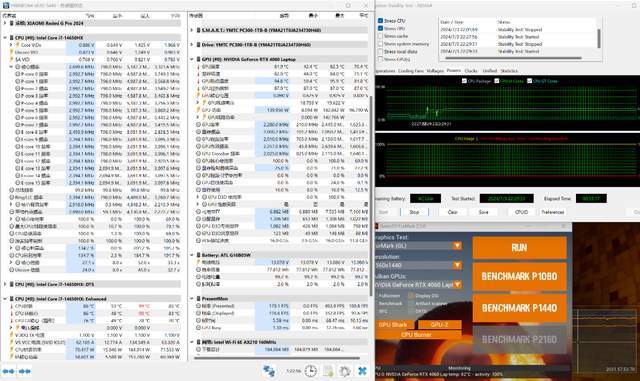Image resolution: width=640 pixels, height=381 pixels.
Task: Collapse the Intel Wi-Fi 6E AX210 network section
Action: click(x=191, y=342)
